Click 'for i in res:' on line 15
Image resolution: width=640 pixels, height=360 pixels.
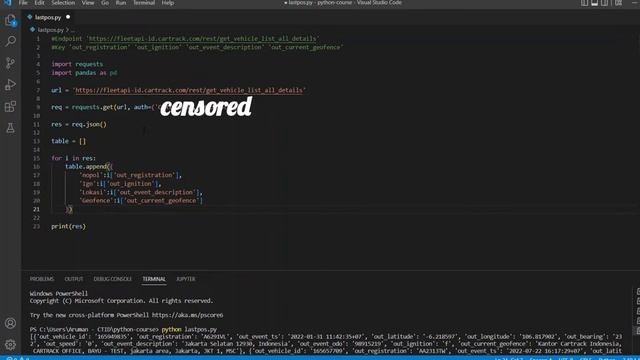pos(73,158)
